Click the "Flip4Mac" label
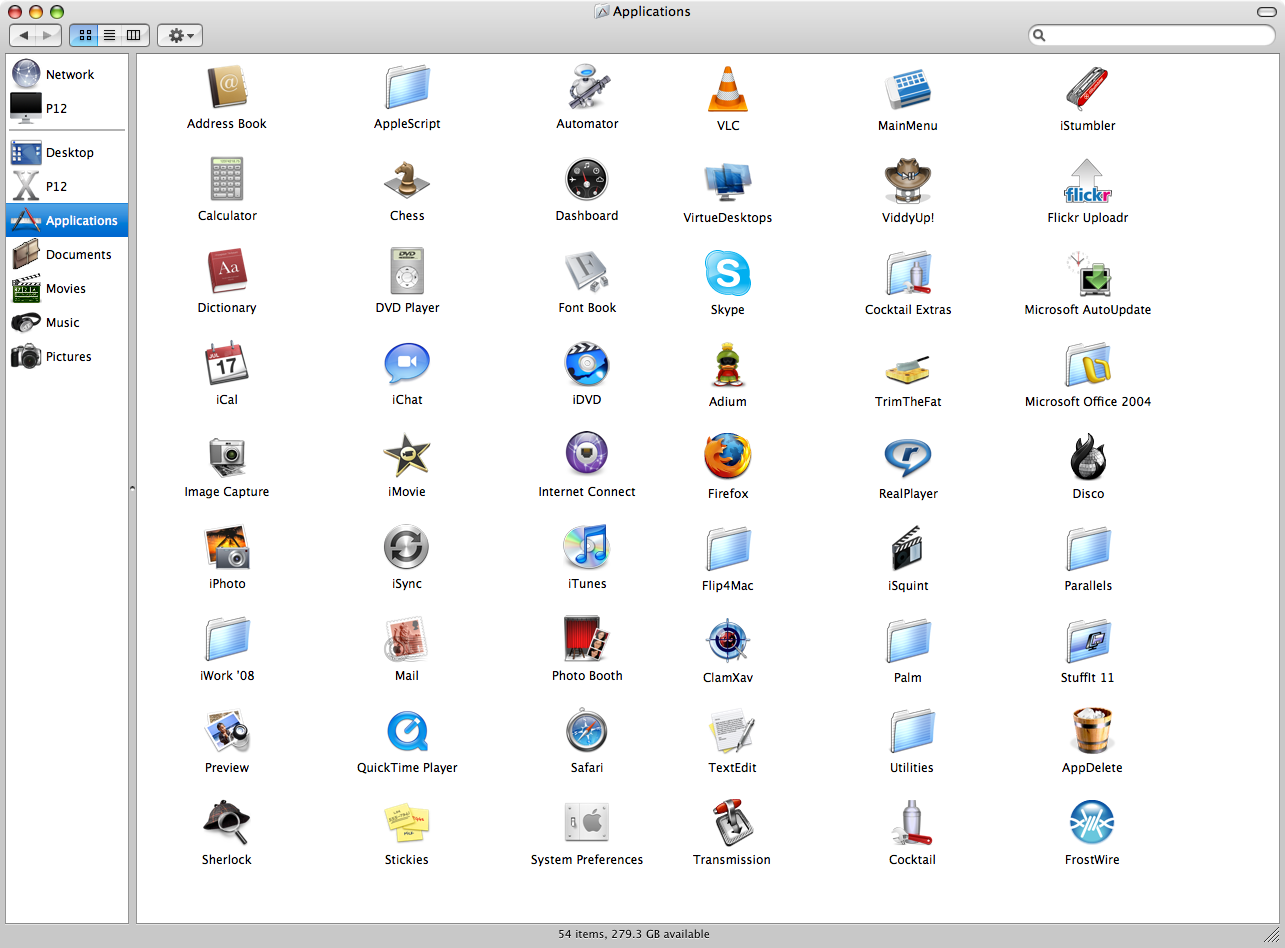This screenshot has height=948, width=1285. click(x=728, y=586)
